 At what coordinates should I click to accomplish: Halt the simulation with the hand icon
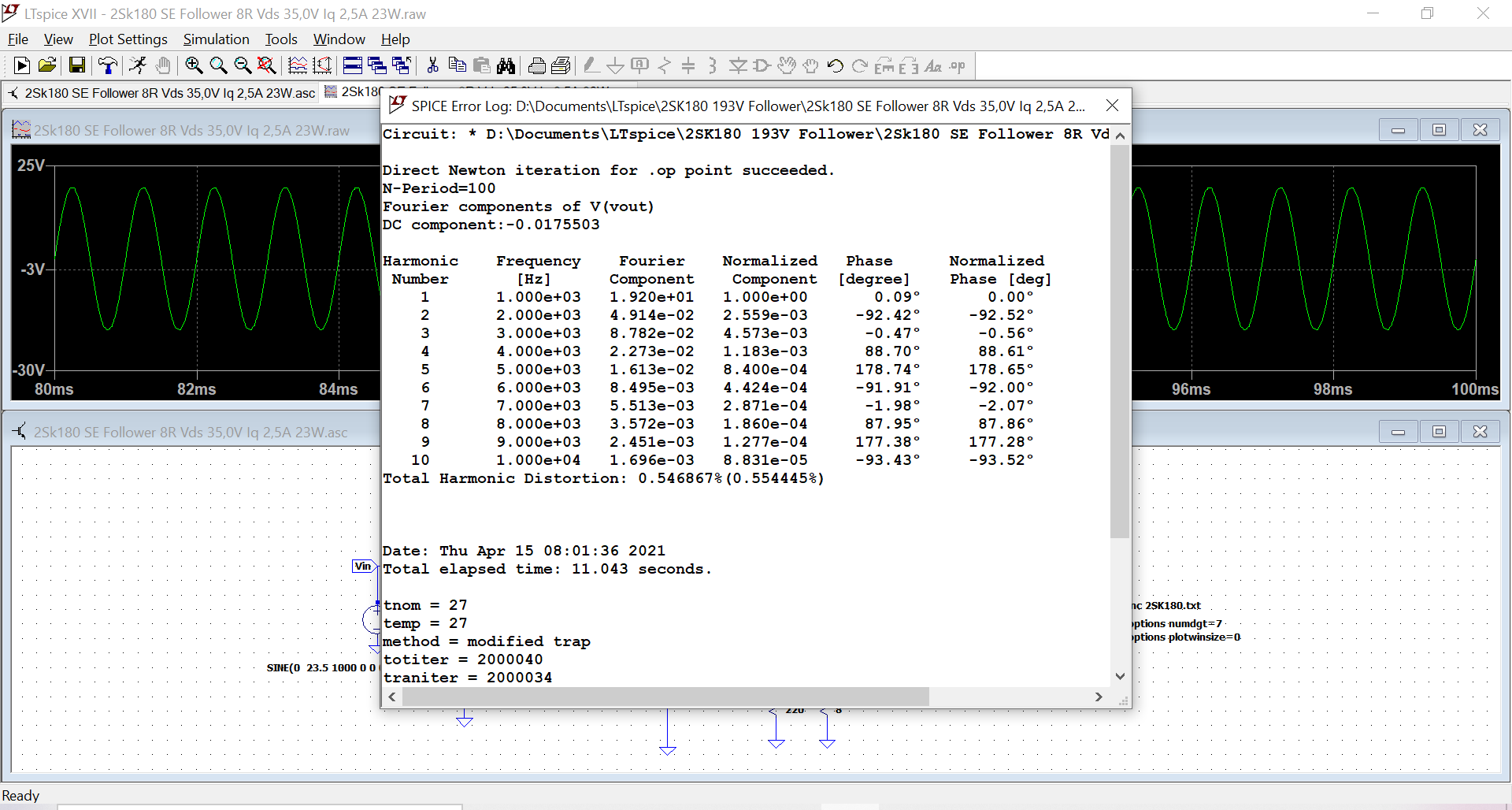(x=163, y=66)
